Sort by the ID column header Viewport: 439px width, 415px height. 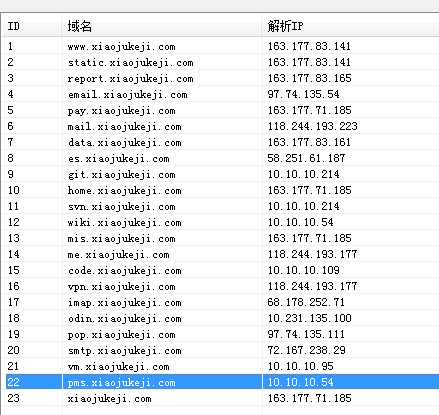pos(32,26)
